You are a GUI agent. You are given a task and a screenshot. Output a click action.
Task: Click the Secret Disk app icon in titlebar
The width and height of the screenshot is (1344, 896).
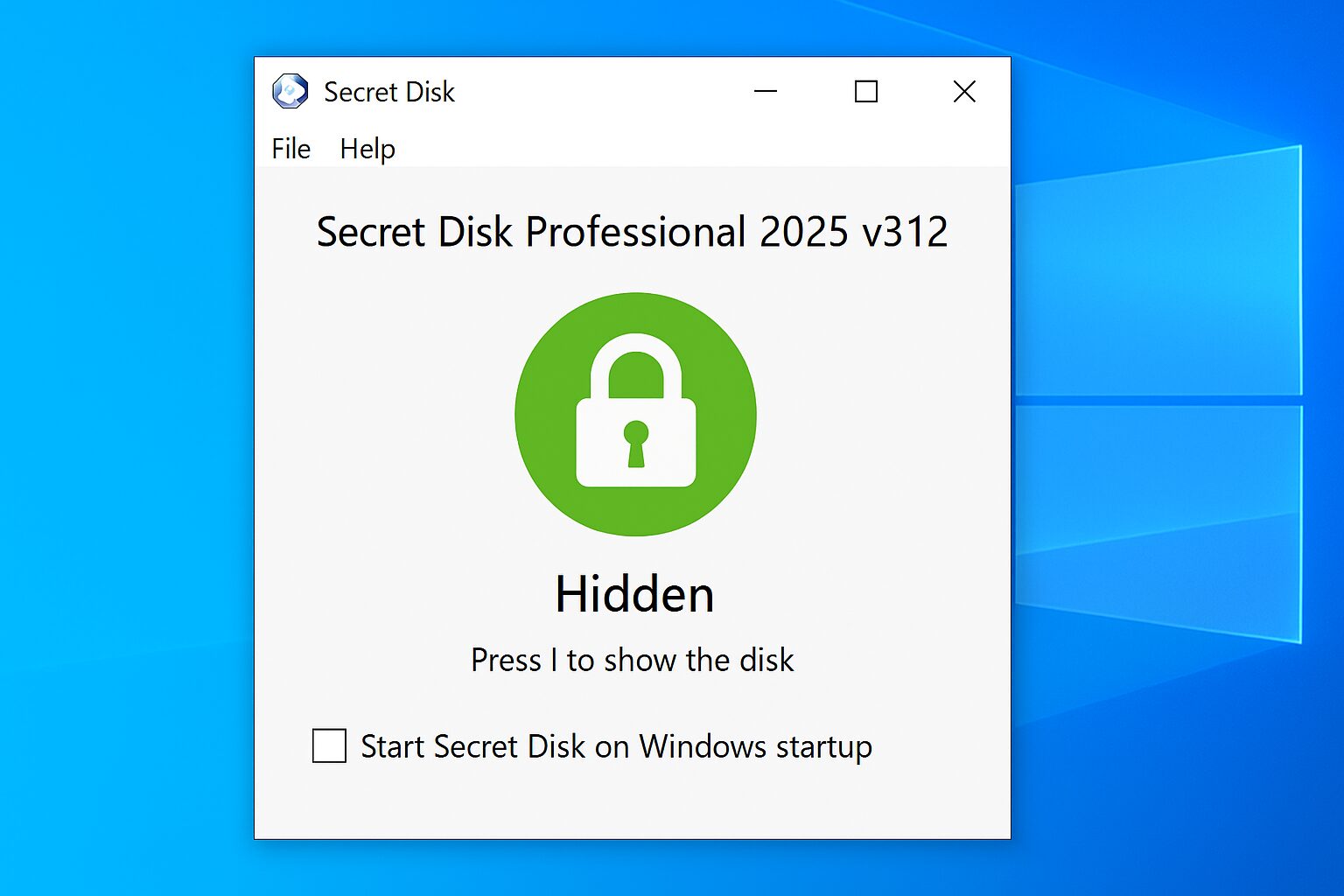click(x=289, y=91)
